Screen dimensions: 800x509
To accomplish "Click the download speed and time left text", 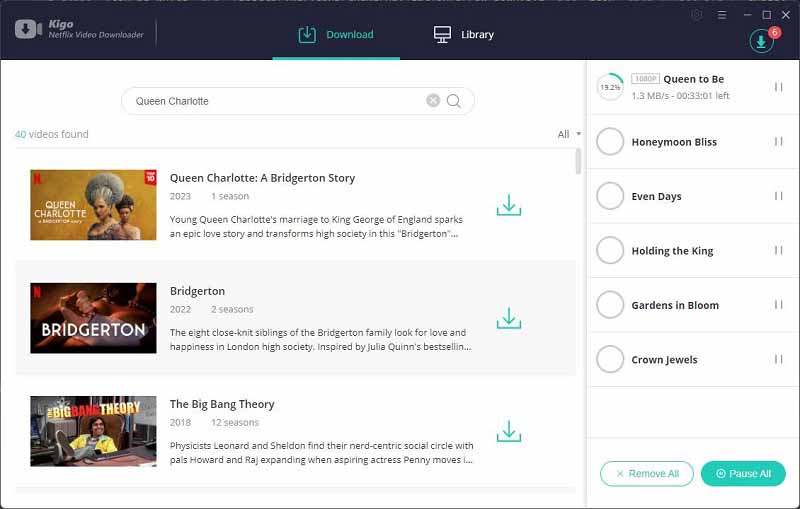I will coord(680,96).
